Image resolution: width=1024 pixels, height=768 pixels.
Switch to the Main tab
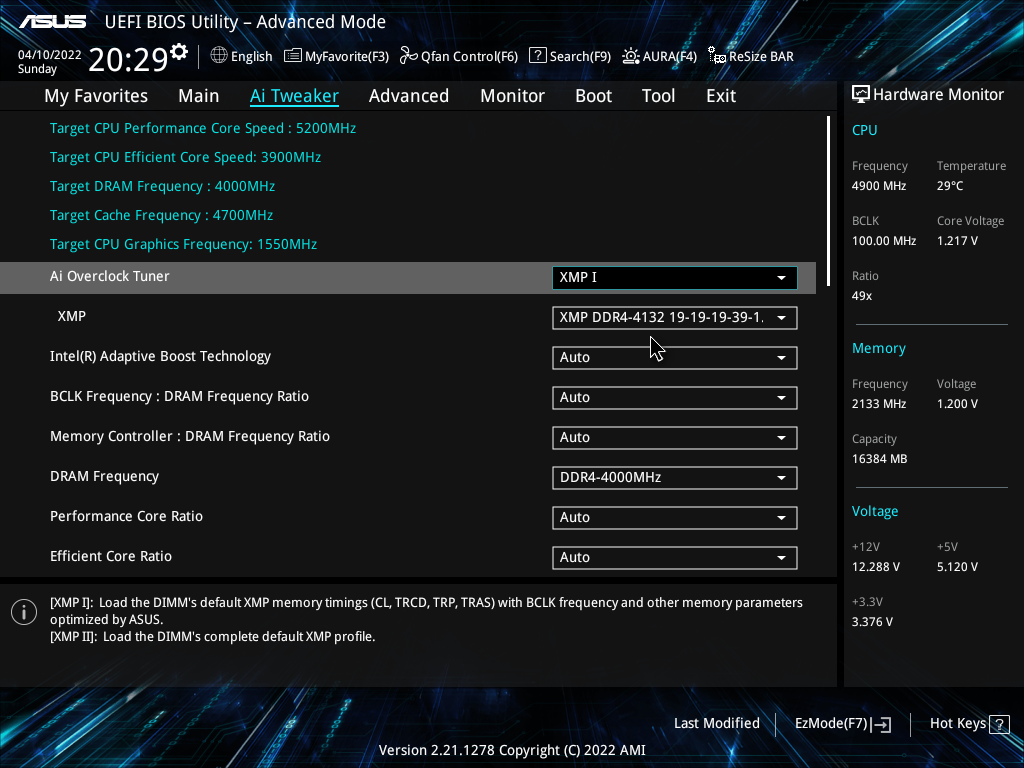tap(199, 96)
